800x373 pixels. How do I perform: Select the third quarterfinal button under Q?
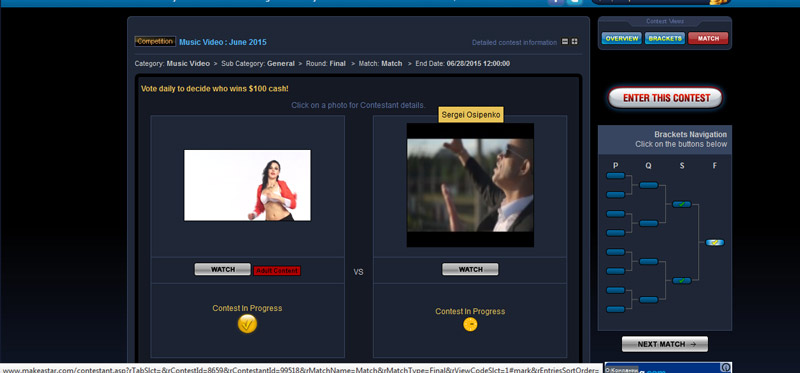[x=648, y=262]
